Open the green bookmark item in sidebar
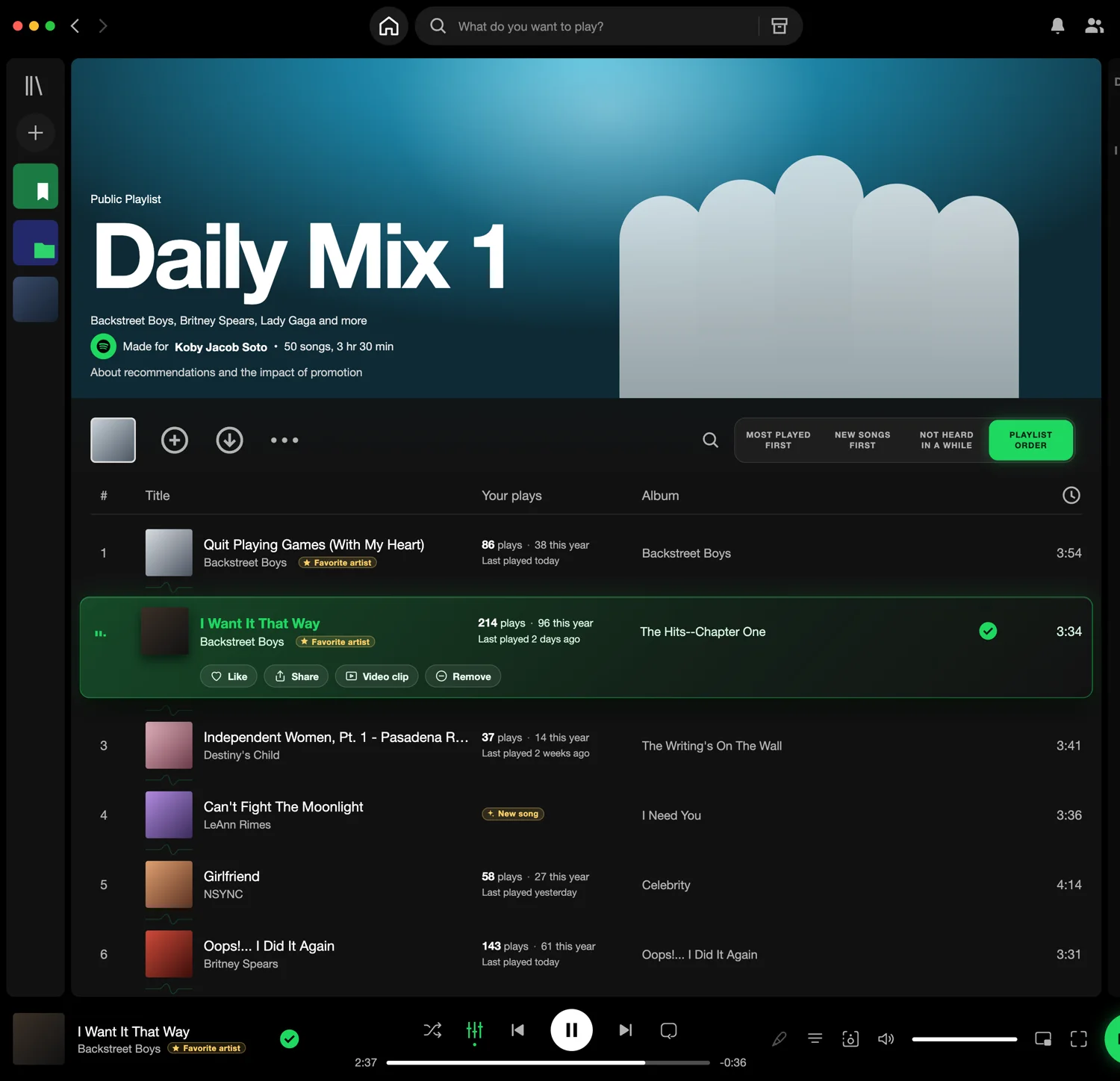The width and height of the screenshot is (1120, 1081). pos(35,186)
